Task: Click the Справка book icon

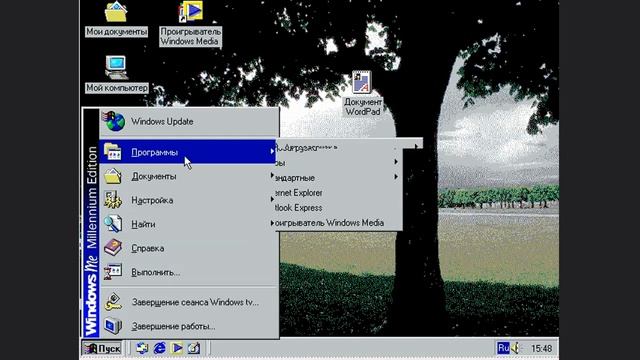Action: tap(113, 248)
